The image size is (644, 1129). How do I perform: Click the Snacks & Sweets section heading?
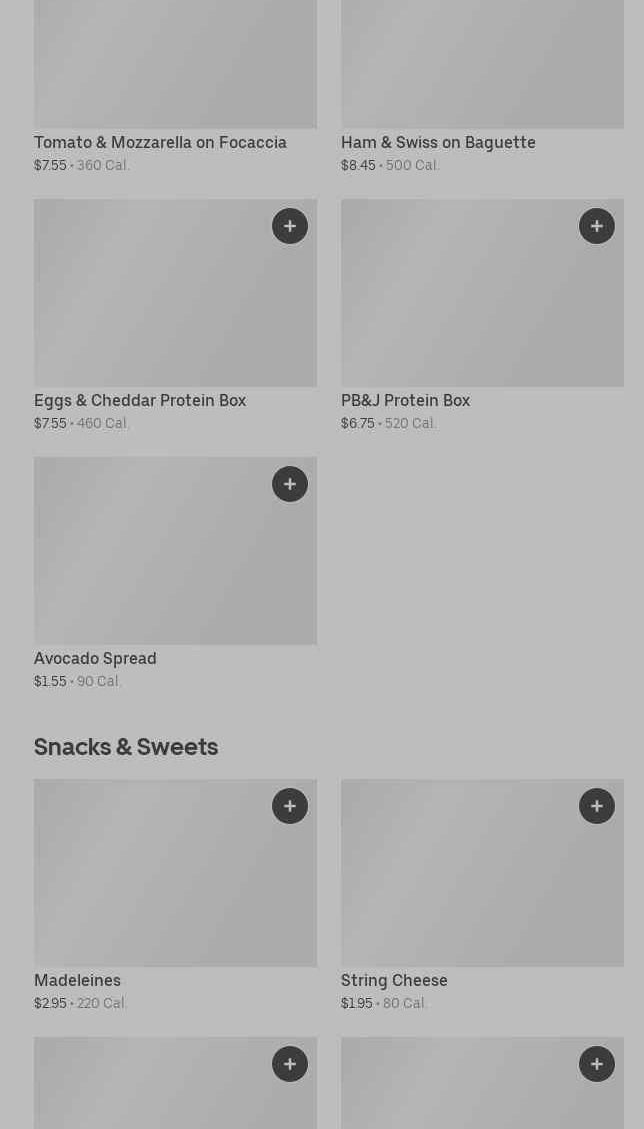pos(126,747)
